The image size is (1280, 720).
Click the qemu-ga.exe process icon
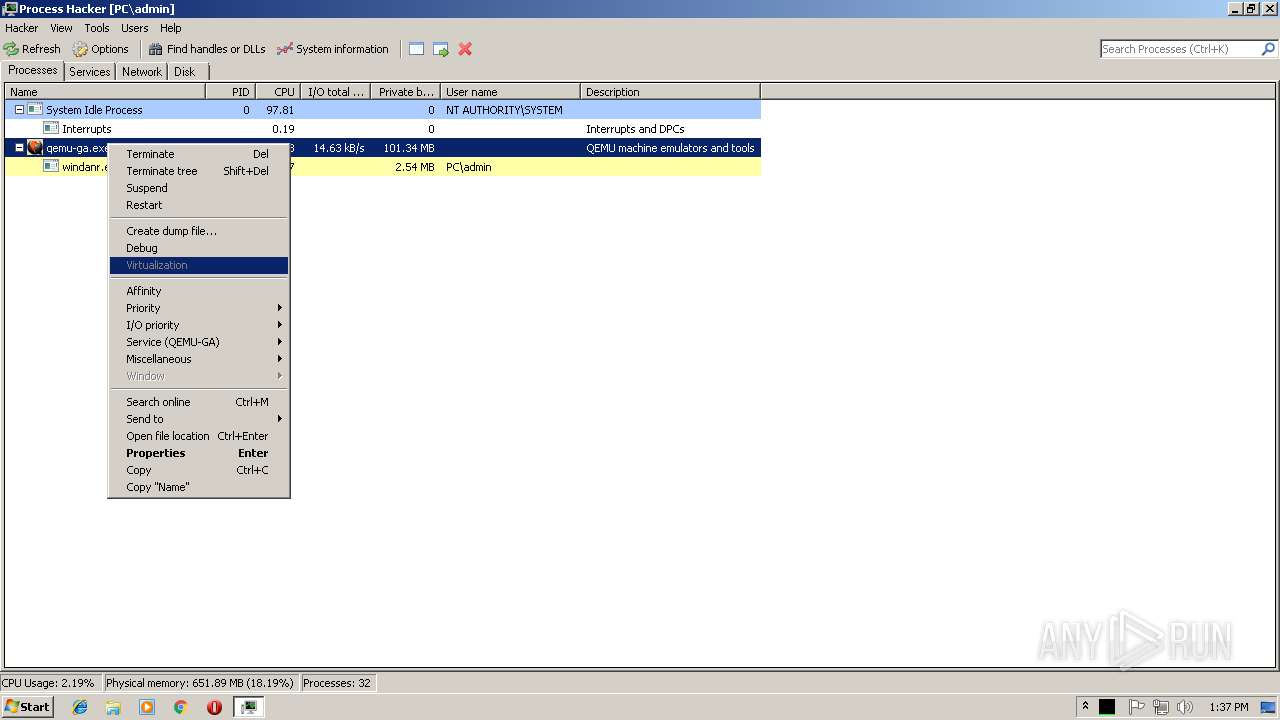pos(35,148)
